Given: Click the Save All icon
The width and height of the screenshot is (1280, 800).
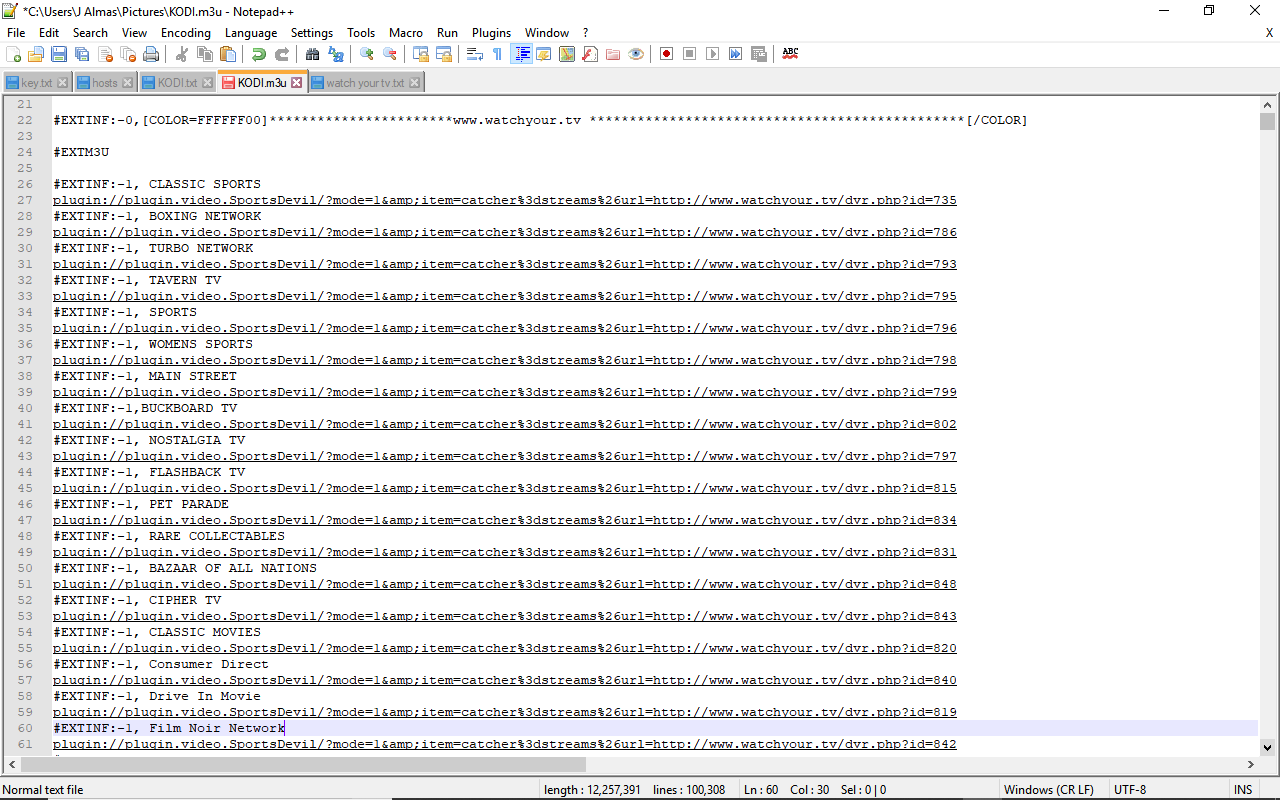Looking at the screenshot, I should [x=82, y=54].
